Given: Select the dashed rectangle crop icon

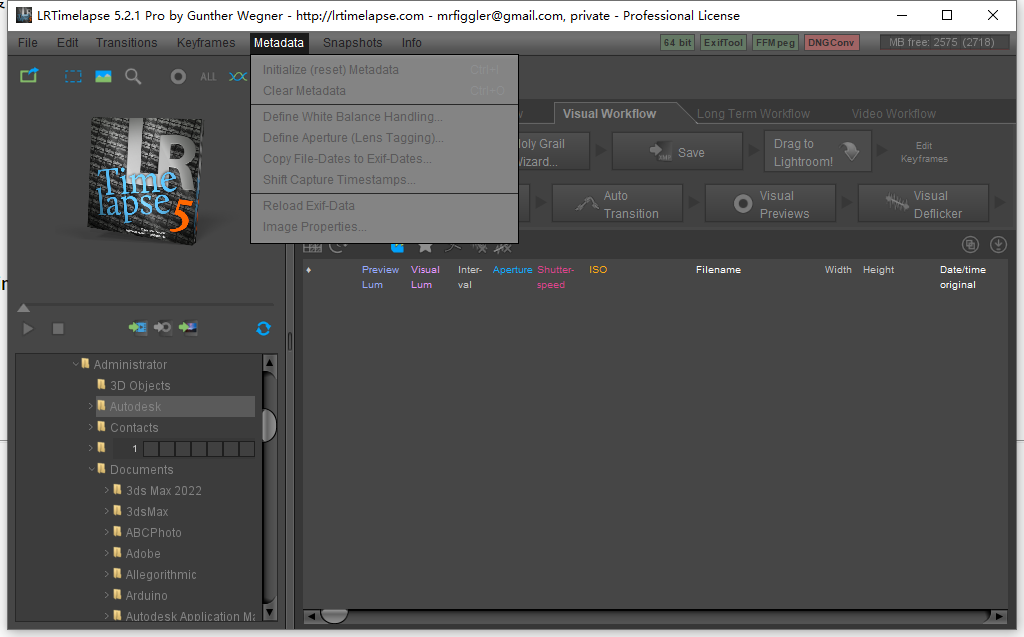Looking at the screenshot, I should coord(73,76).
